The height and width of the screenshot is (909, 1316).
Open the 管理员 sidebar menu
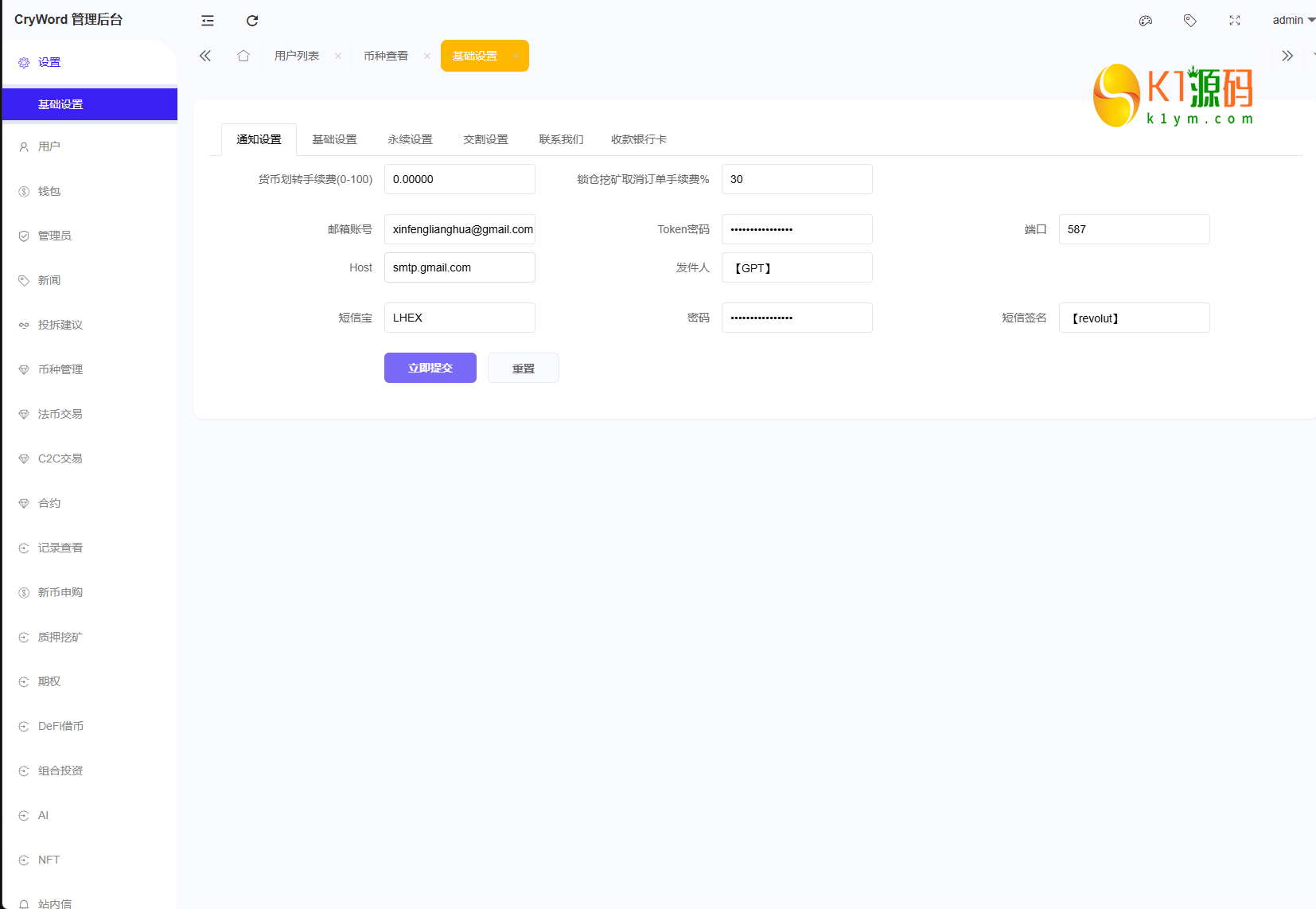click(90, 236)
